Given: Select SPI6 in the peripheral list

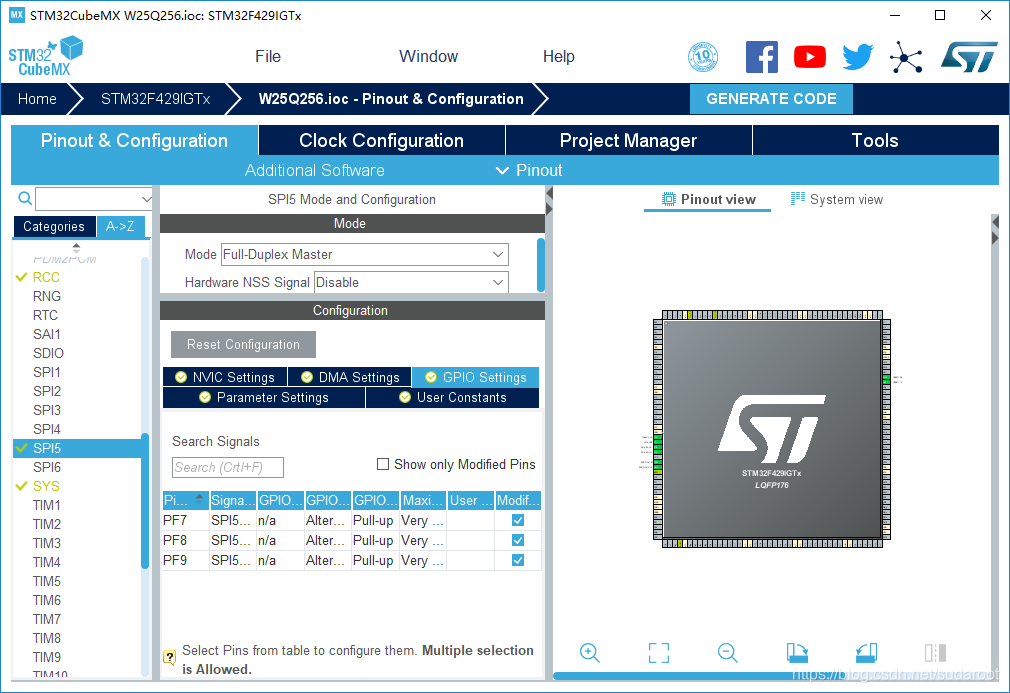Looking at the screenshot, I should pos(47,467).
